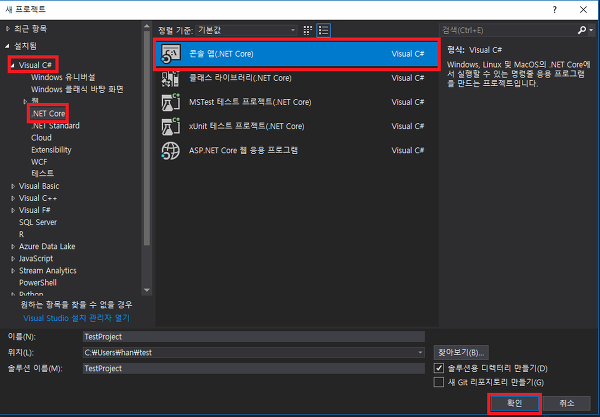
Task: Switch to small icons grid view
Action: coord(308,30)
